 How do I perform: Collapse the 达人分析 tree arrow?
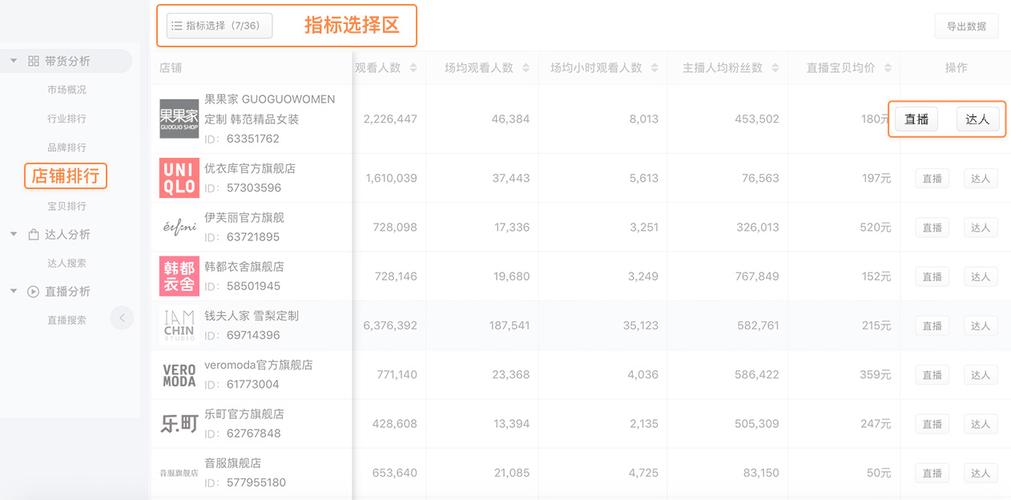(14, 234)
